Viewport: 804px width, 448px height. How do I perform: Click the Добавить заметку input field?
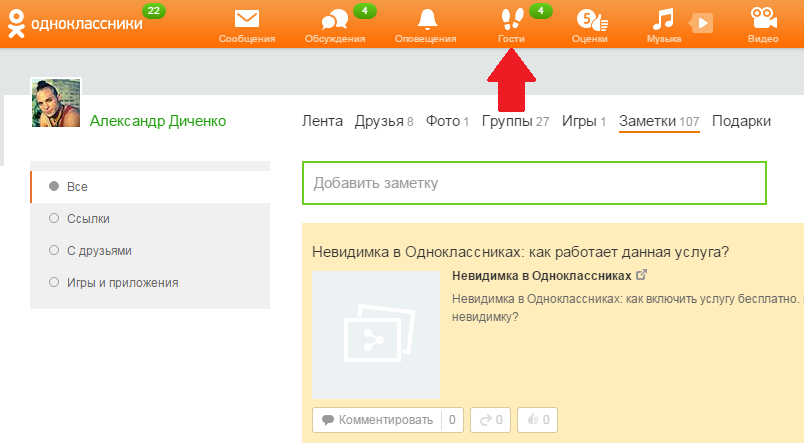[x=534, y=183]
